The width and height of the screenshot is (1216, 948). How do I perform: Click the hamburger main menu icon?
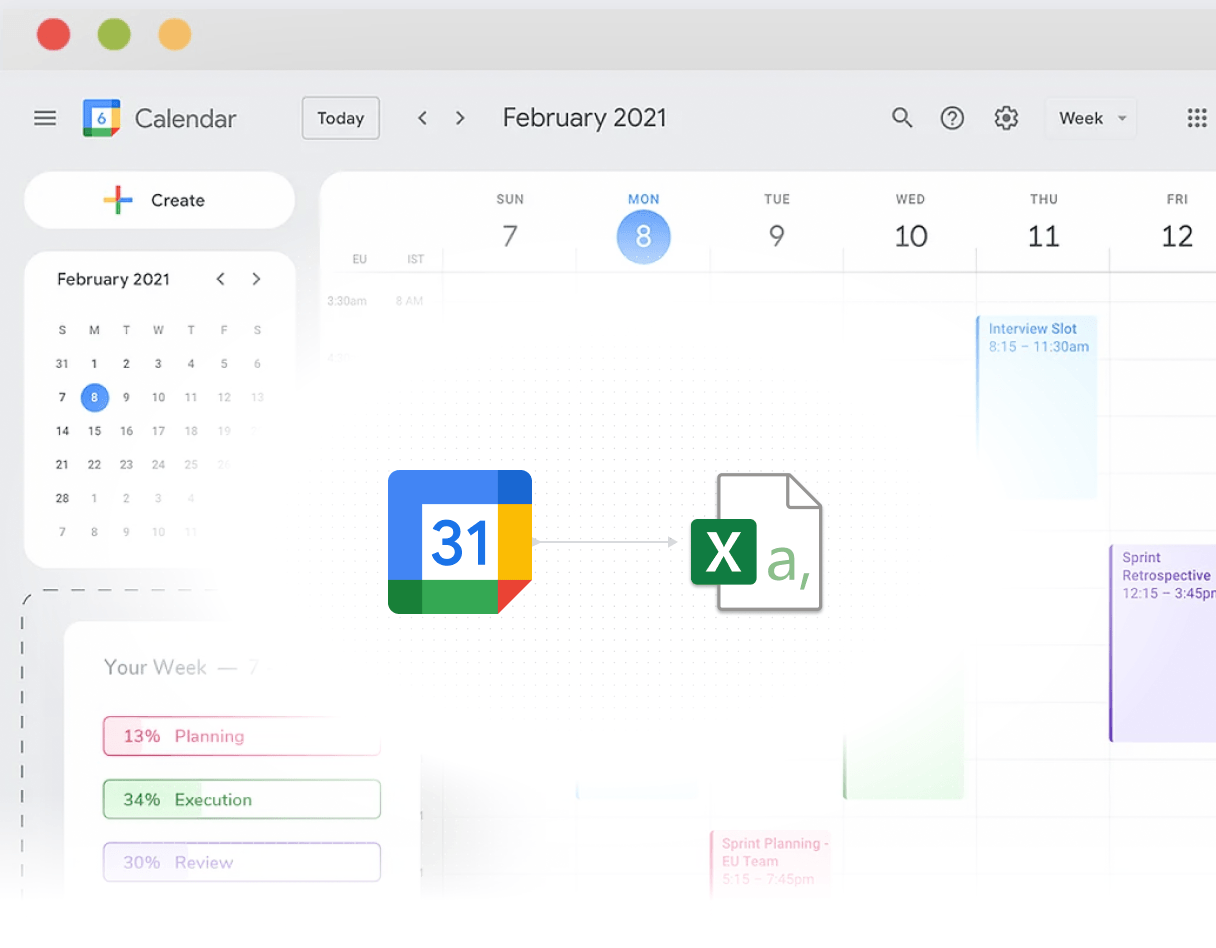[44, 117]
